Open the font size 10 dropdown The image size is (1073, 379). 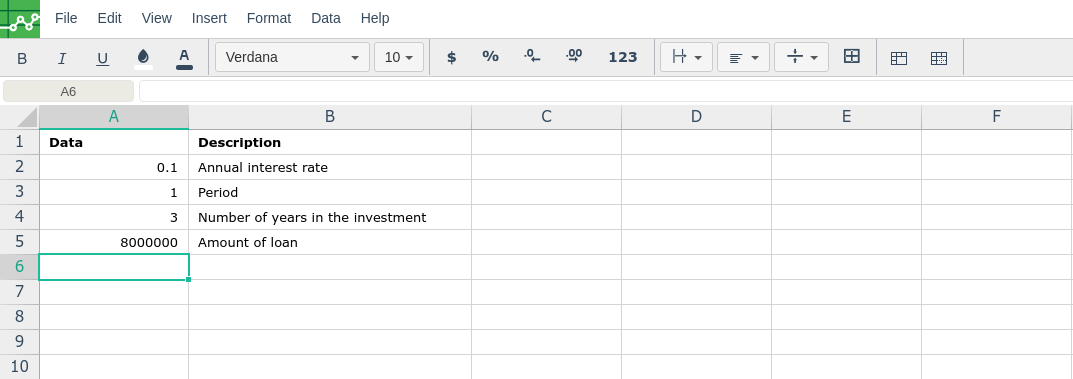[399, 57]
